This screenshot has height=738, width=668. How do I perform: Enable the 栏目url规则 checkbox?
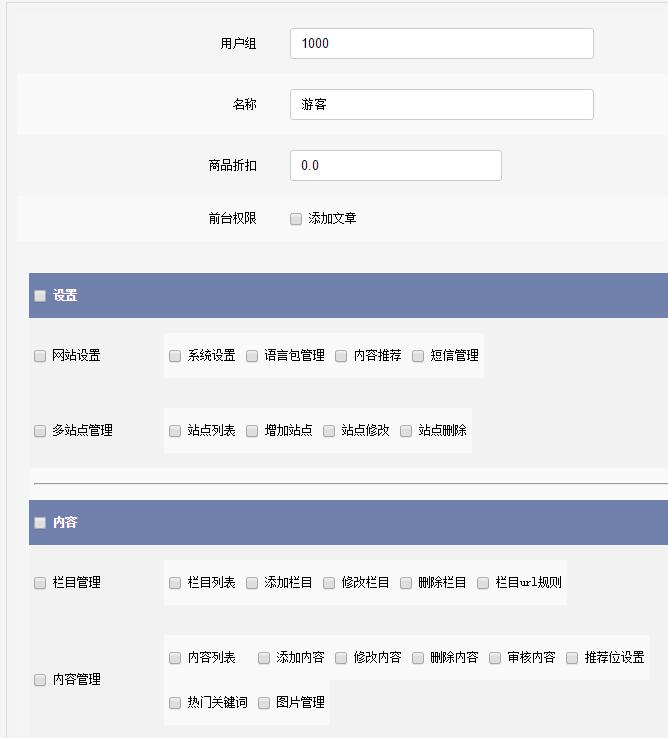(483, 583)
